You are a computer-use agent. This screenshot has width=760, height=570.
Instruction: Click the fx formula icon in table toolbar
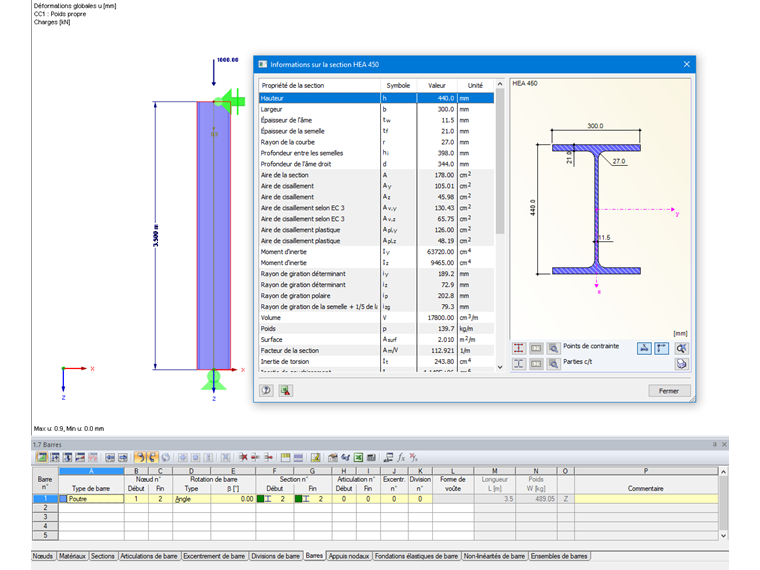coord(402,457)
